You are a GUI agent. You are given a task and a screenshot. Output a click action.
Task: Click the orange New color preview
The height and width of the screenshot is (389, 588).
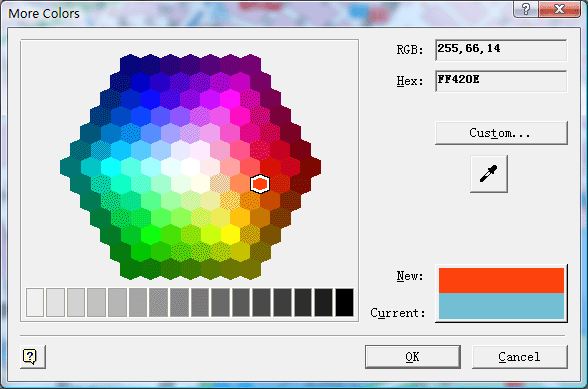pyautogui.click(x=501, y=280)
